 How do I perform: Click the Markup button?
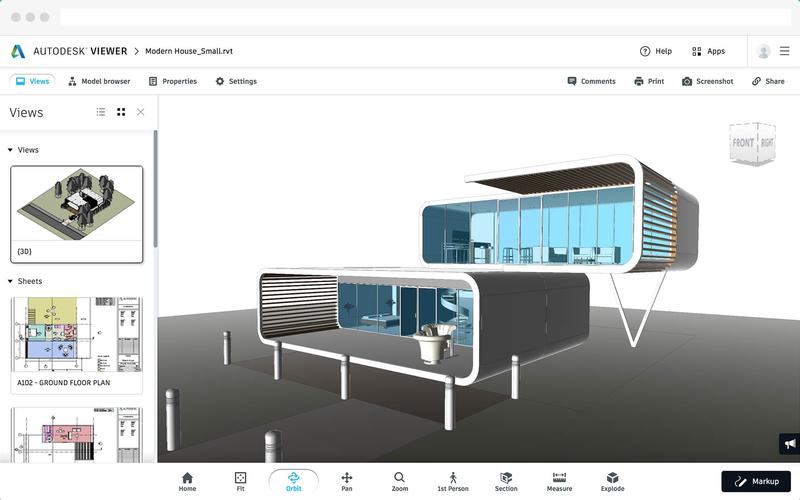pyautogui.click(x=756, y=481)
